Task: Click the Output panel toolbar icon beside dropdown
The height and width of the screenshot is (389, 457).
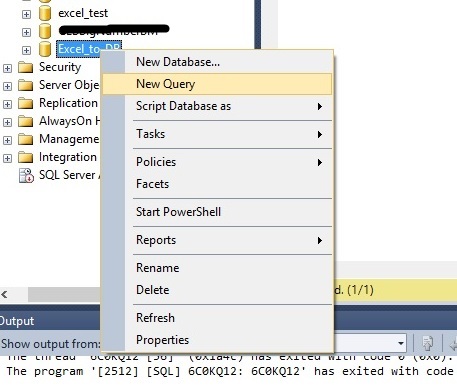Action: click(x=427, y=343)
